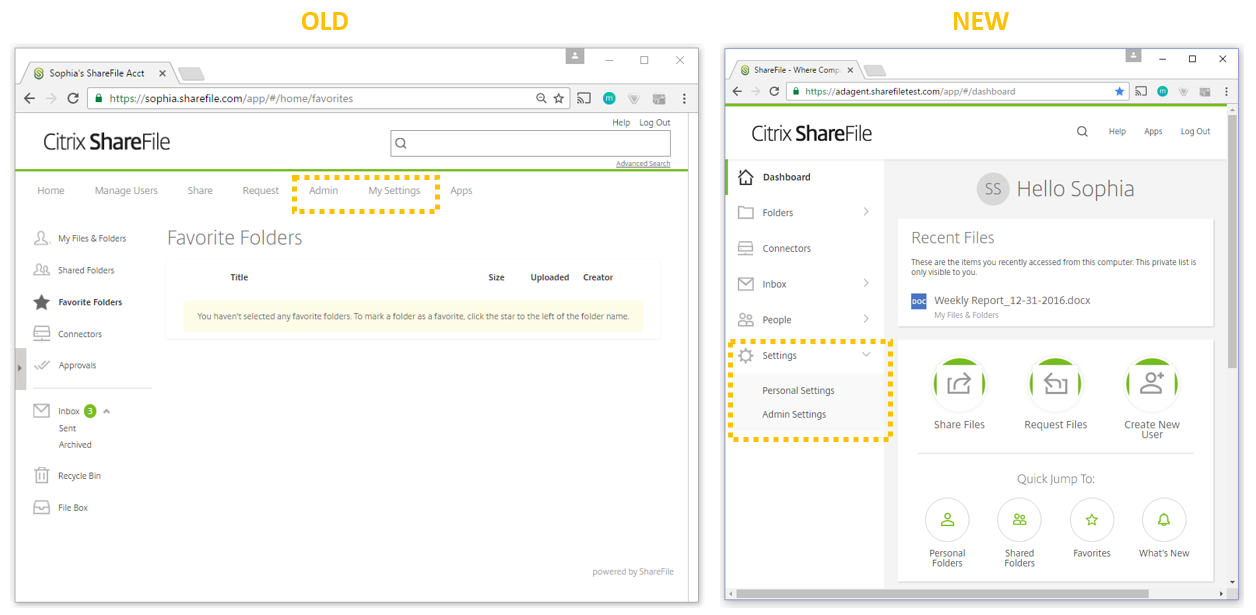Select the Dashboard home icon
The height and width of the screenshot is (615, 1256).
click(747, 176)
